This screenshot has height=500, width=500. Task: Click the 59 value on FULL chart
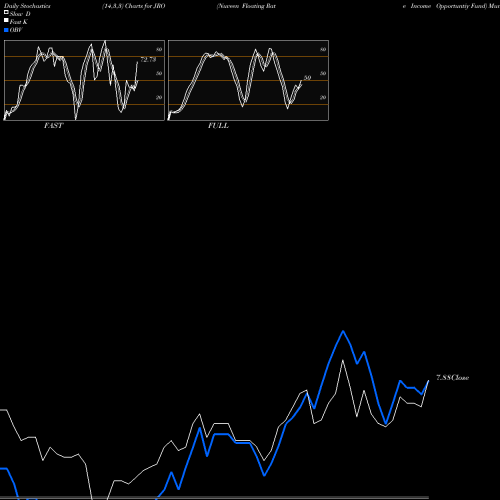(307, 78)
